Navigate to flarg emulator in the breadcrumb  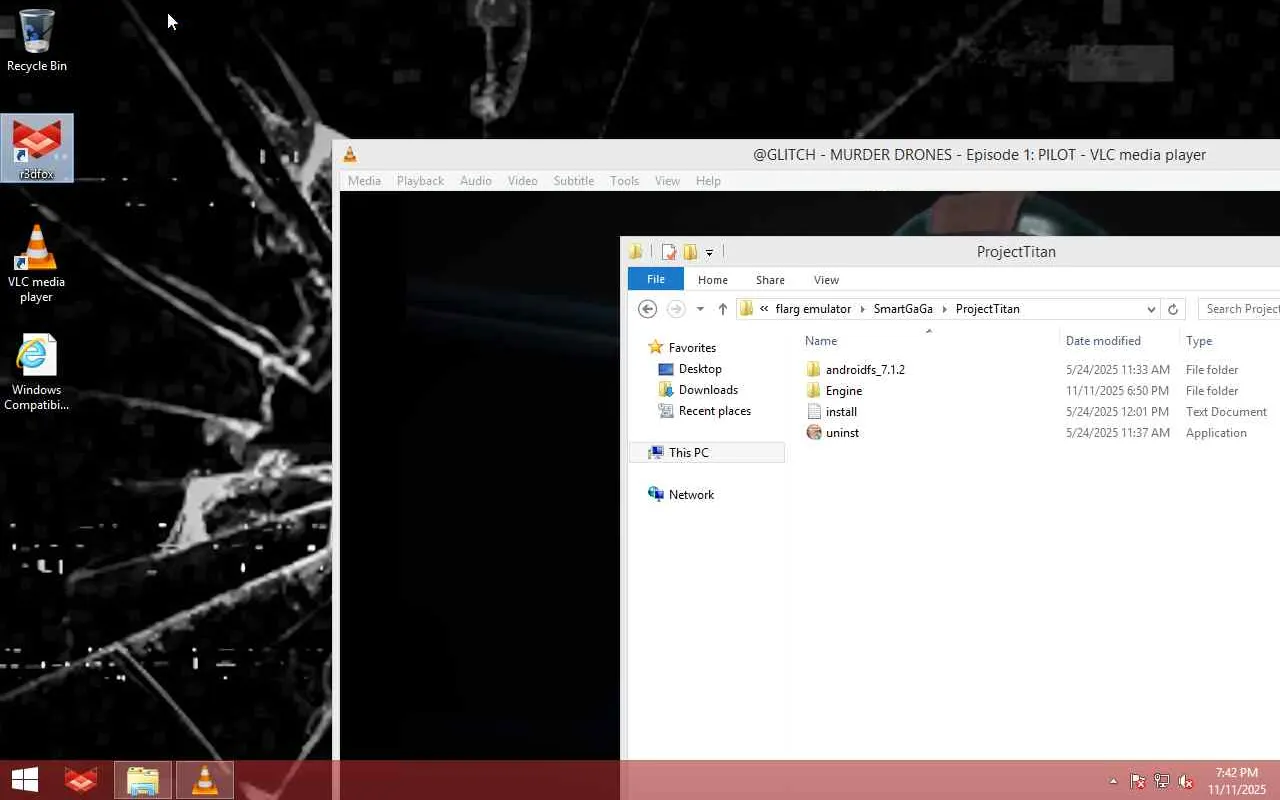[x=813, y=309]
